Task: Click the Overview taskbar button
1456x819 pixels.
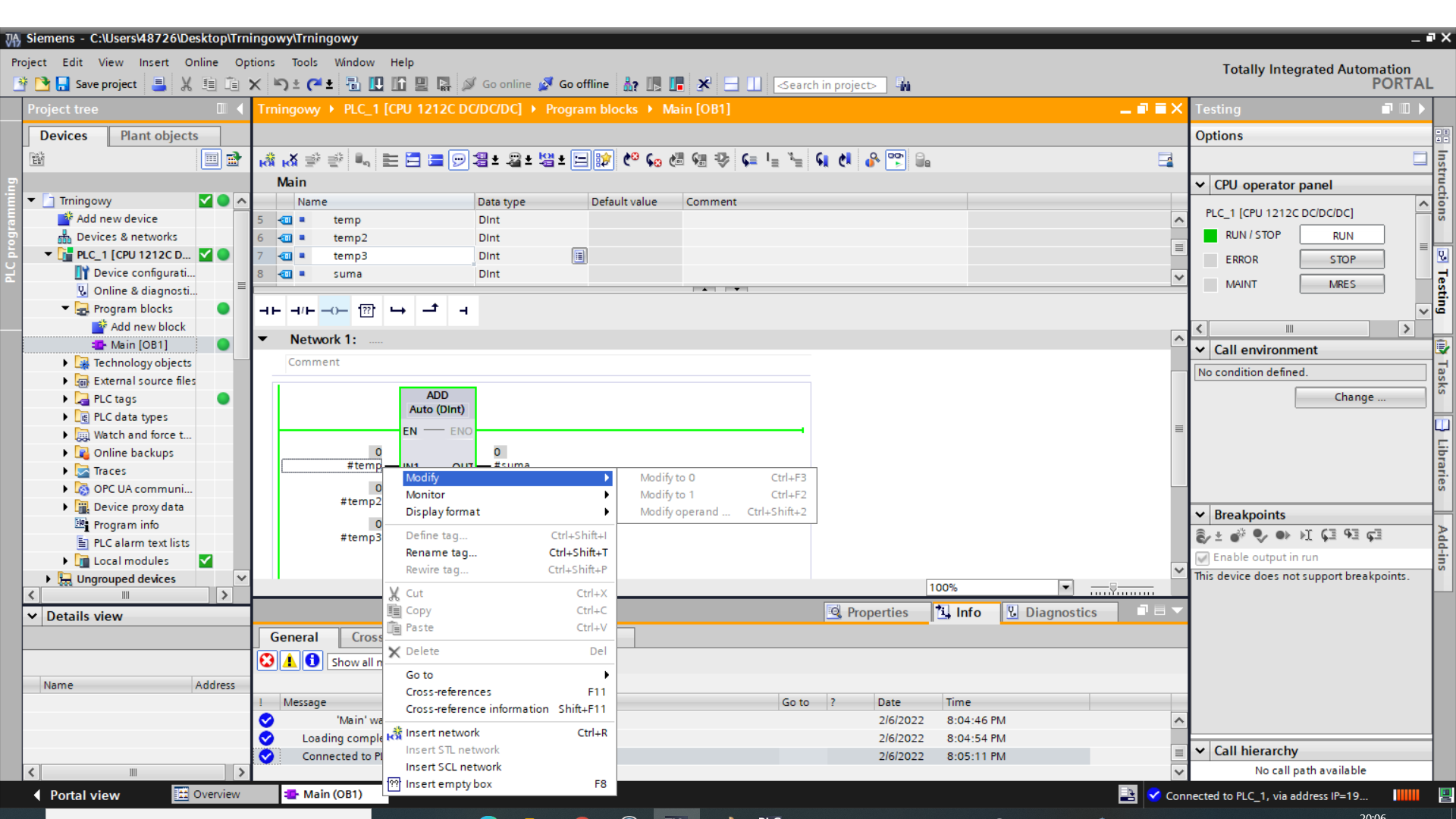Action: pos(224,794)
